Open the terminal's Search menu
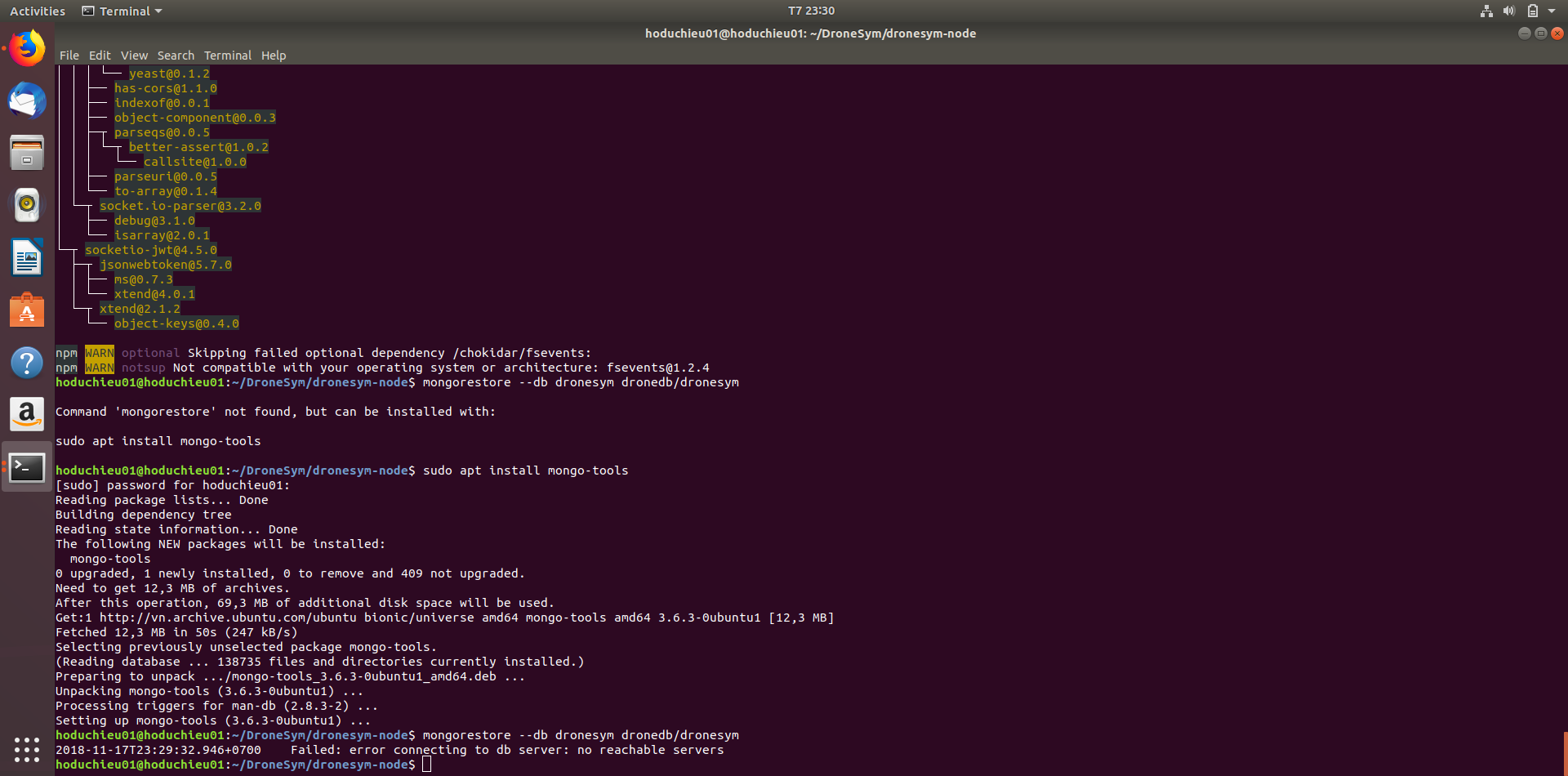 [x=176, y=55]
